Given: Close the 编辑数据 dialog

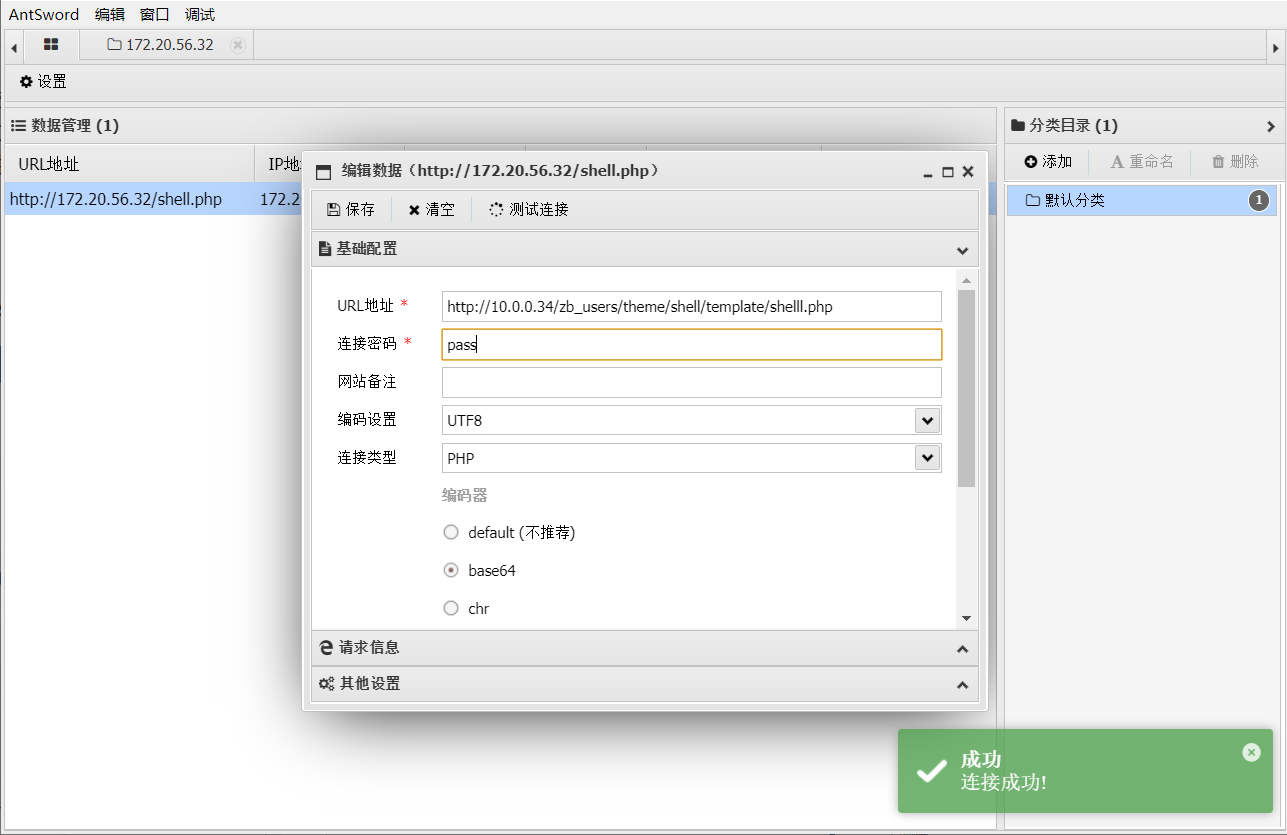Looking at the screenshot, I should 968,172.
